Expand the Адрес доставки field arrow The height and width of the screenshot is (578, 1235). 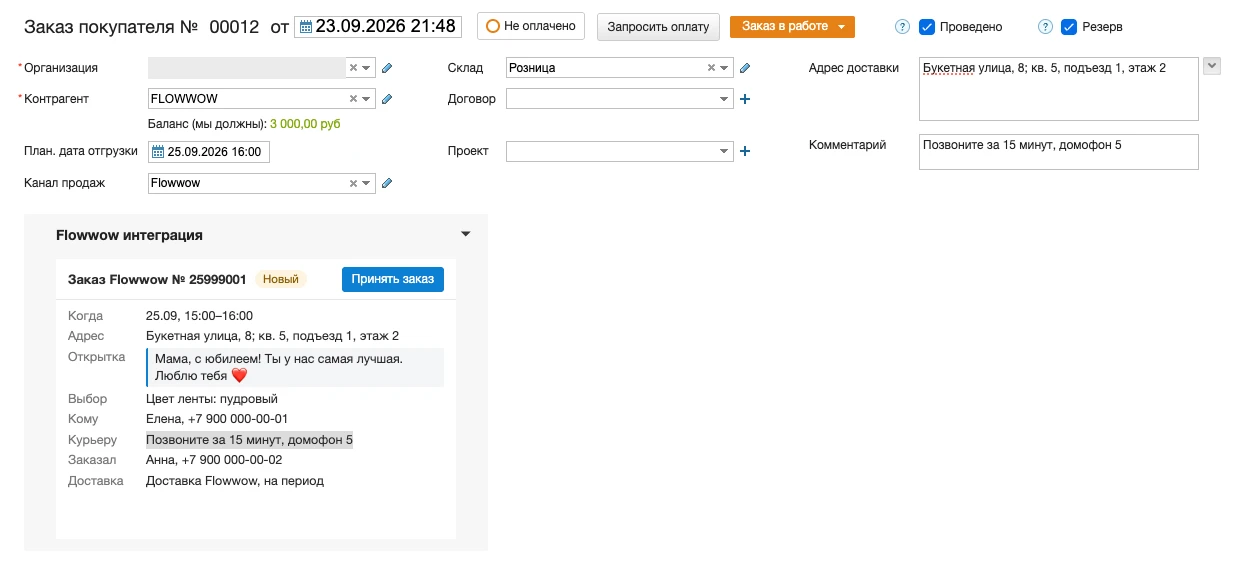pyautogui.click(x=1212, y=66)
